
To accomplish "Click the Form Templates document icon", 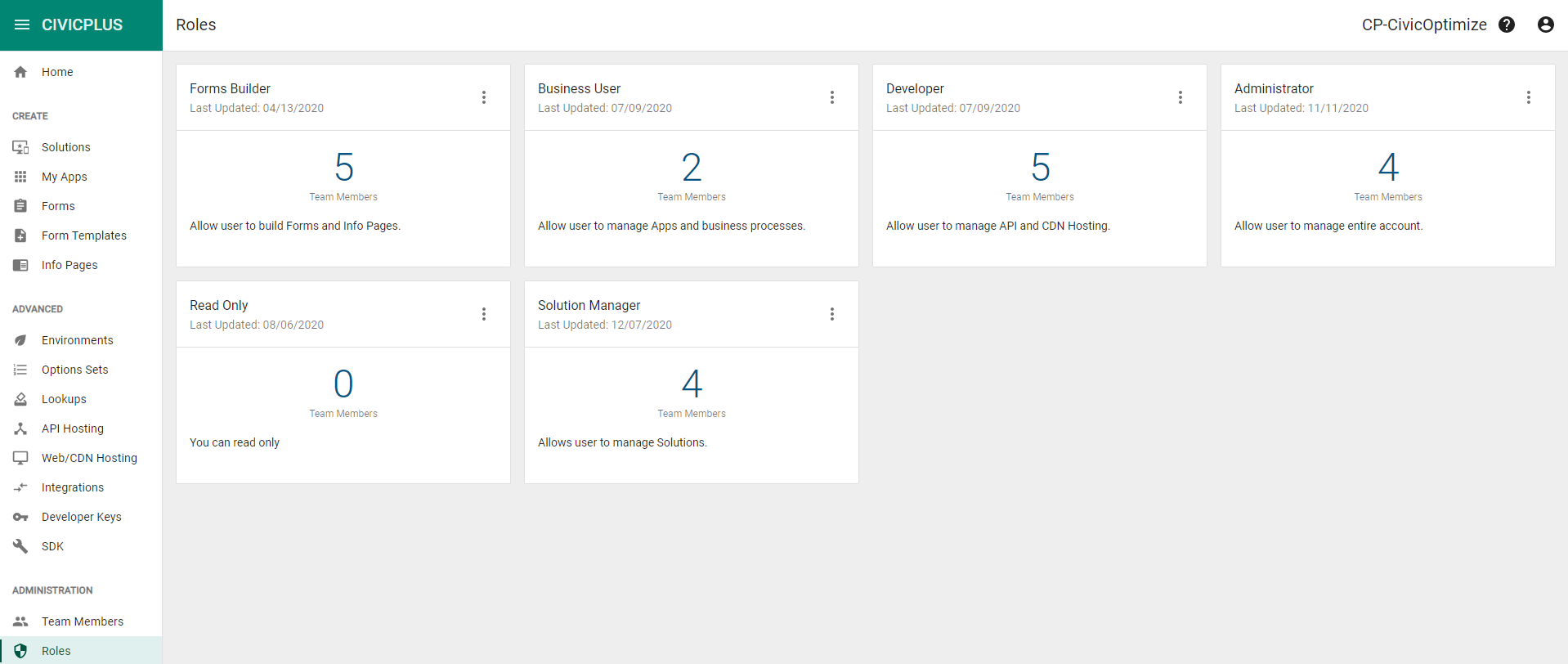I will [x=20, y=236].
